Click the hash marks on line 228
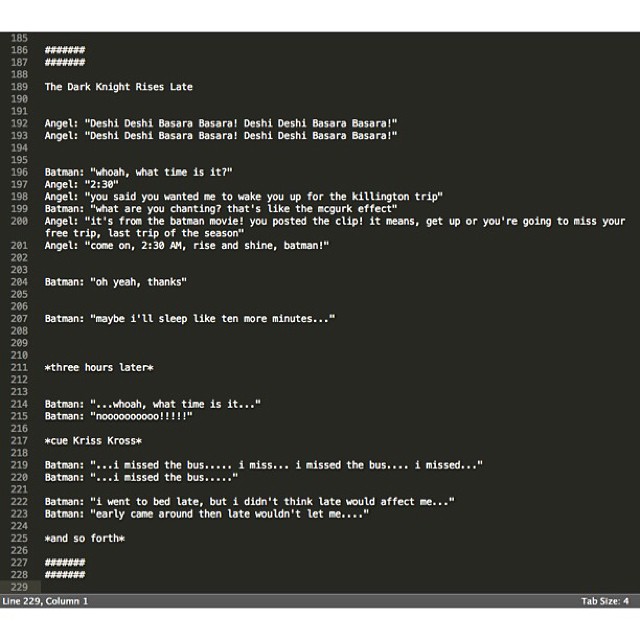This screenshot has width=640, height=640. click(64, 575)
